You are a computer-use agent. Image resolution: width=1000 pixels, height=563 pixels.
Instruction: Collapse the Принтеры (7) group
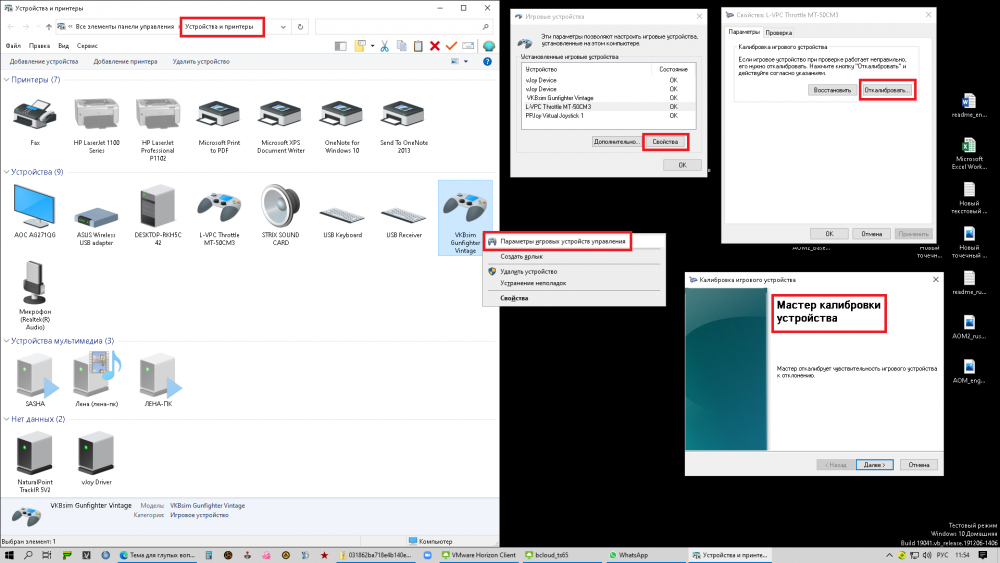(x=6, y=80)
